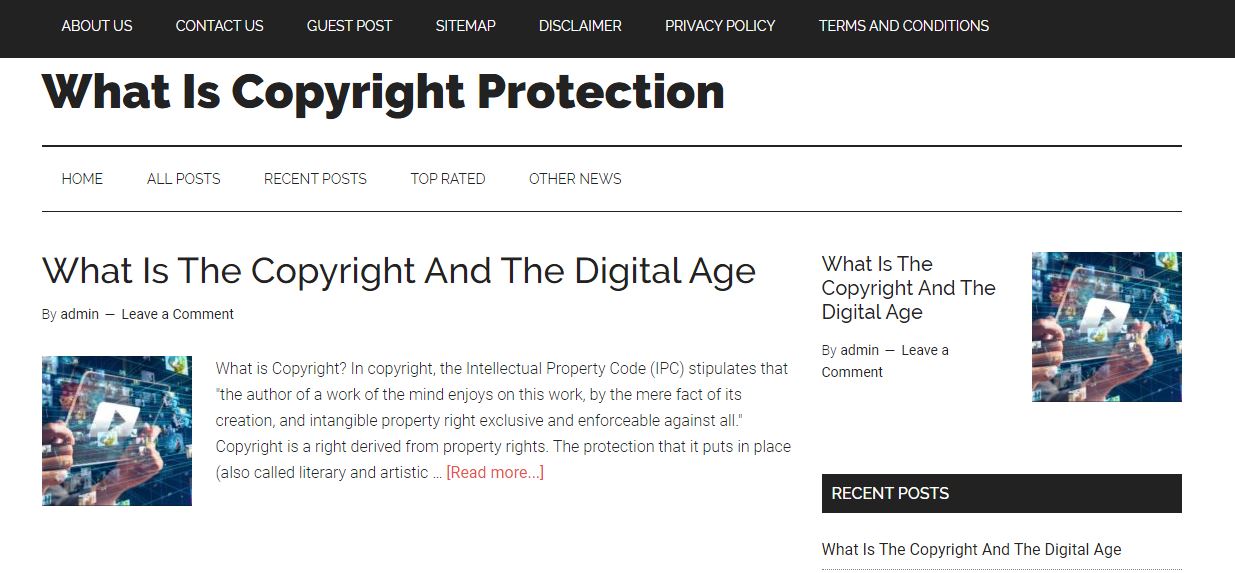
Task: Go to Top Rated section
Action: (x=447, y=179)
